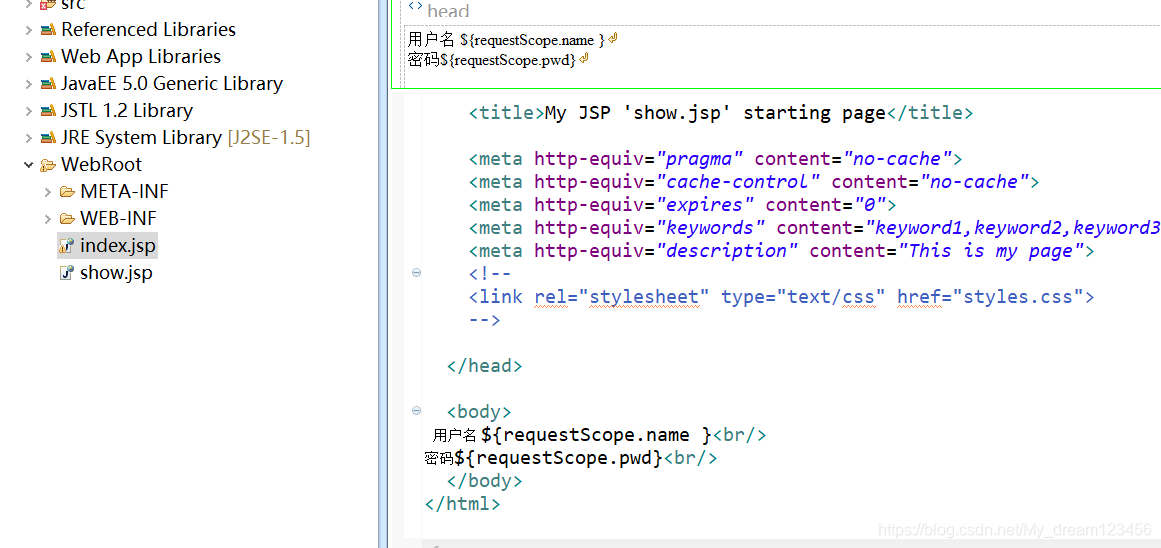Click ${requestScope.pwd} in source code

(558, 458)
